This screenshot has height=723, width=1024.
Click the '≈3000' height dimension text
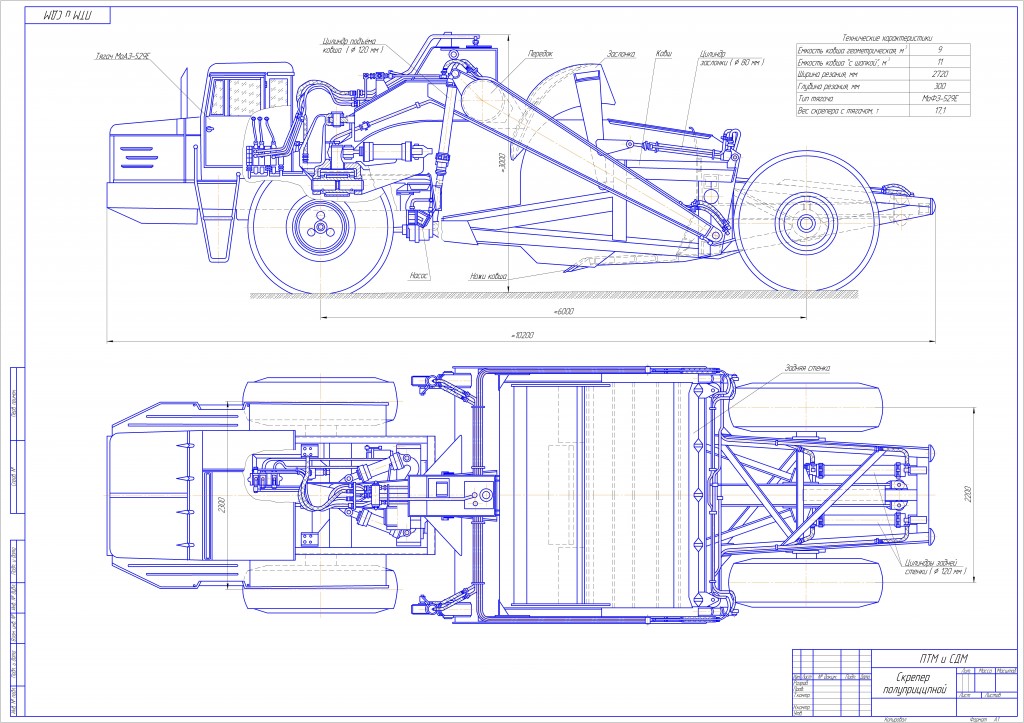pos(502,163)
